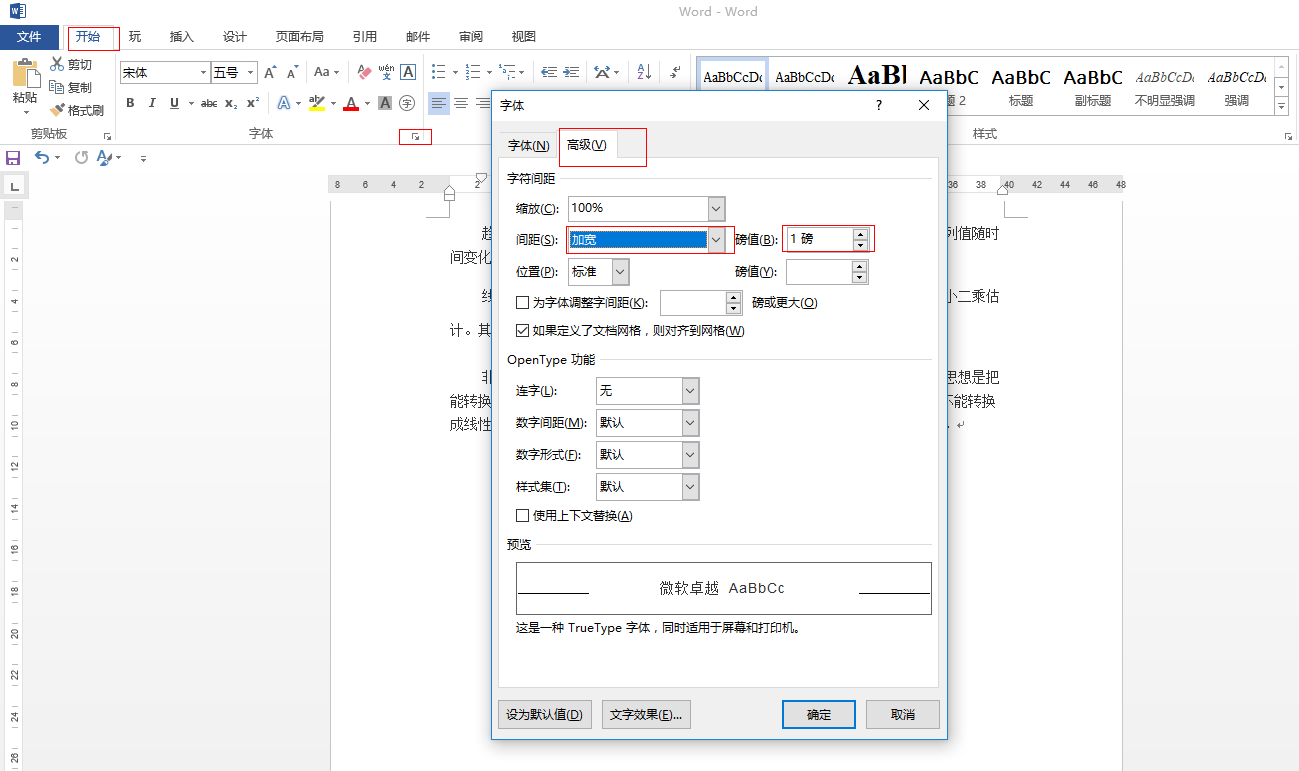The height and width of the screenshot is (771, 1299).
Task: Click the Cut (剪切) scissors icon
Action: coord(58,63)
